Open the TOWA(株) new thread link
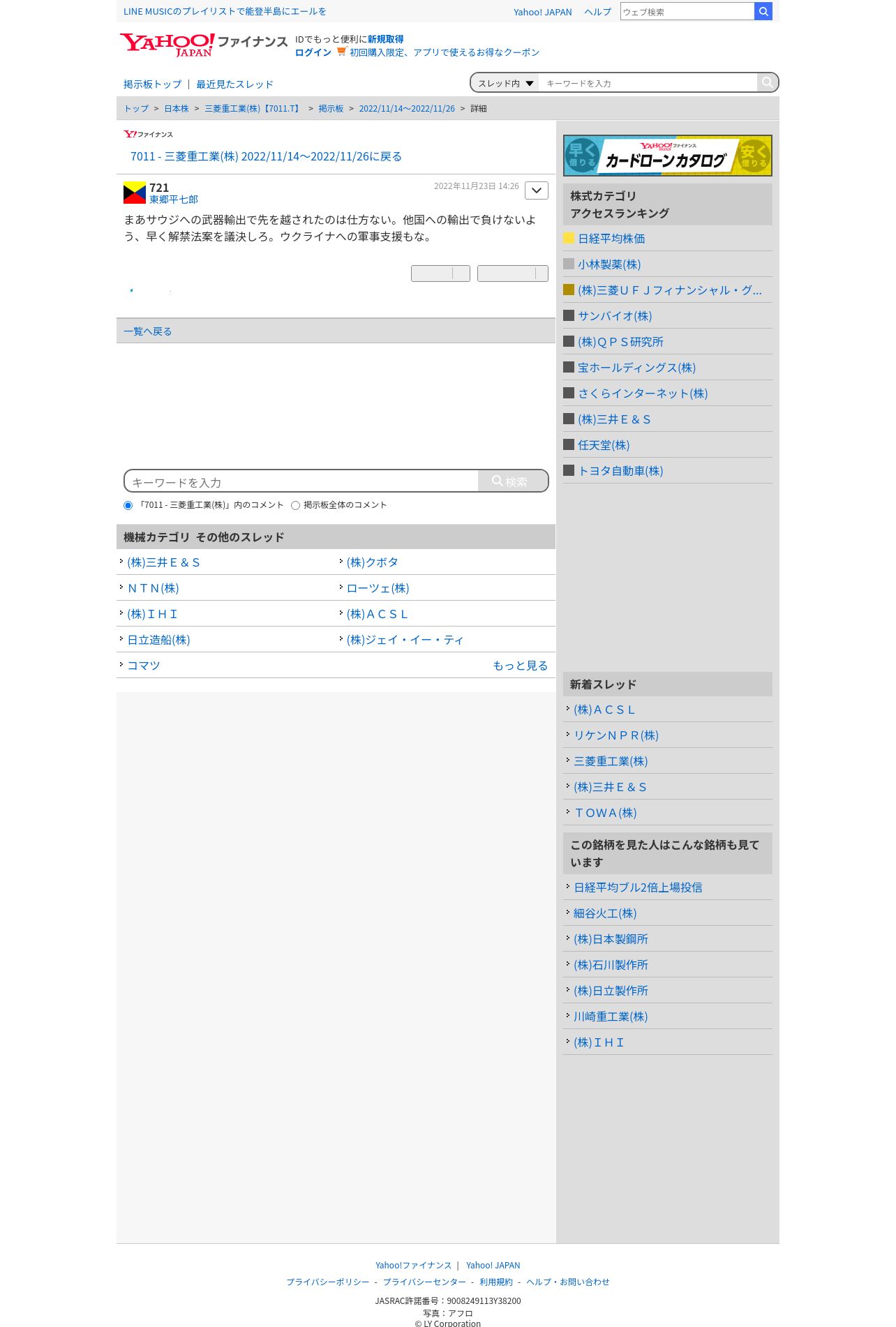The image size is (896, 1327). [605, 813]
